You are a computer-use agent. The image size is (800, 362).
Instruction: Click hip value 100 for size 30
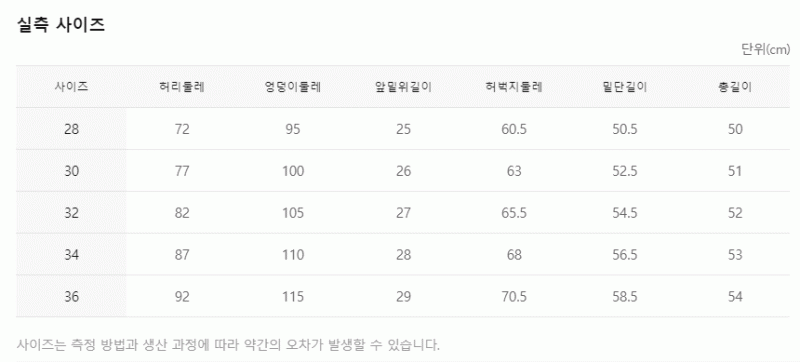[x=293, y=171]
